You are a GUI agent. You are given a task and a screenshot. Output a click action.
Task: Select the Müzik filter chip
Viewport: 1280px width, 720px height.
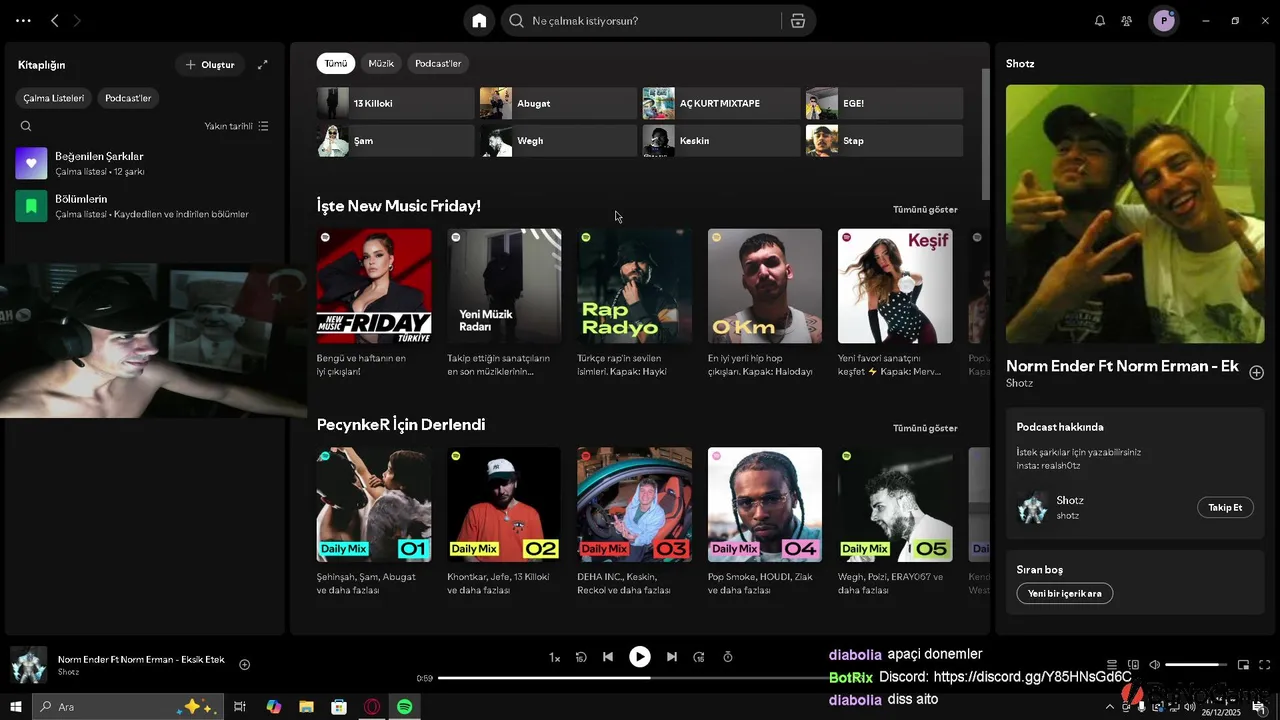click(x=381, y=63)
